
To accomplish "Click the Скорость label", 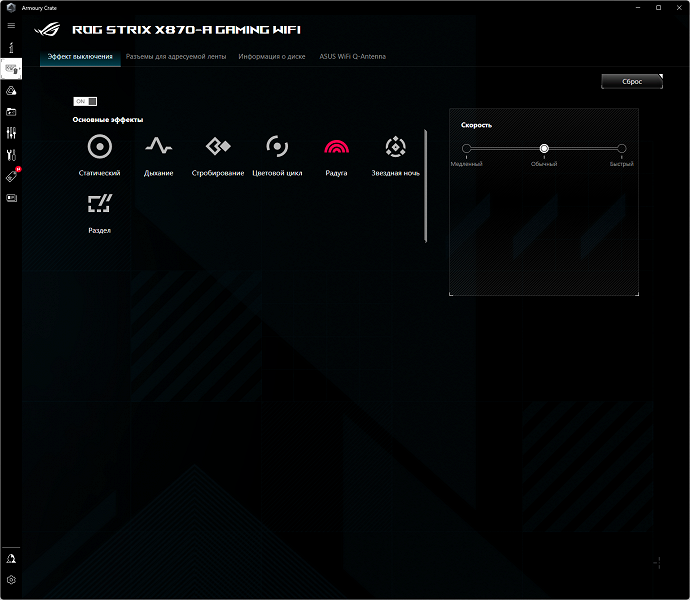I will [476, 125].
